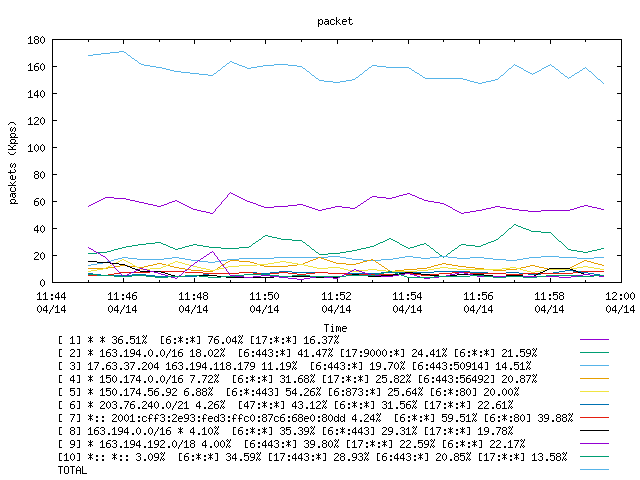Click the 11:46 time axis label
The height and width of the screenshot is (480, 640).
point(122,302)
